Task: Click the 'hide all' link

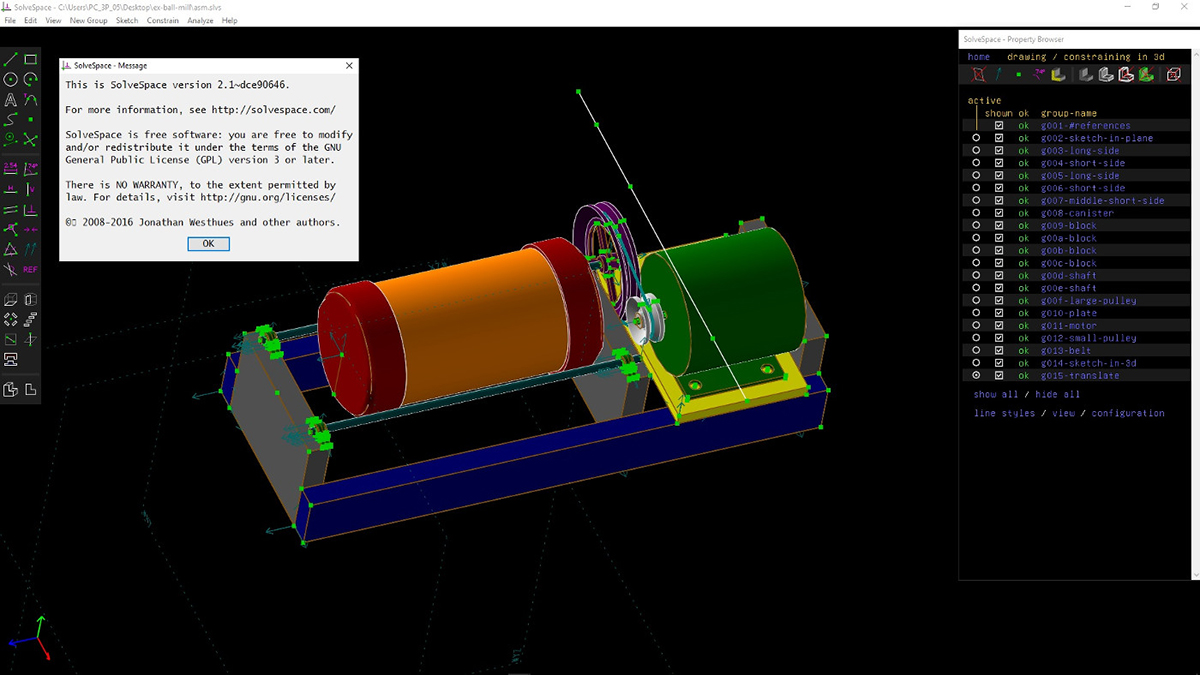Action: (x=1058, y=395)
